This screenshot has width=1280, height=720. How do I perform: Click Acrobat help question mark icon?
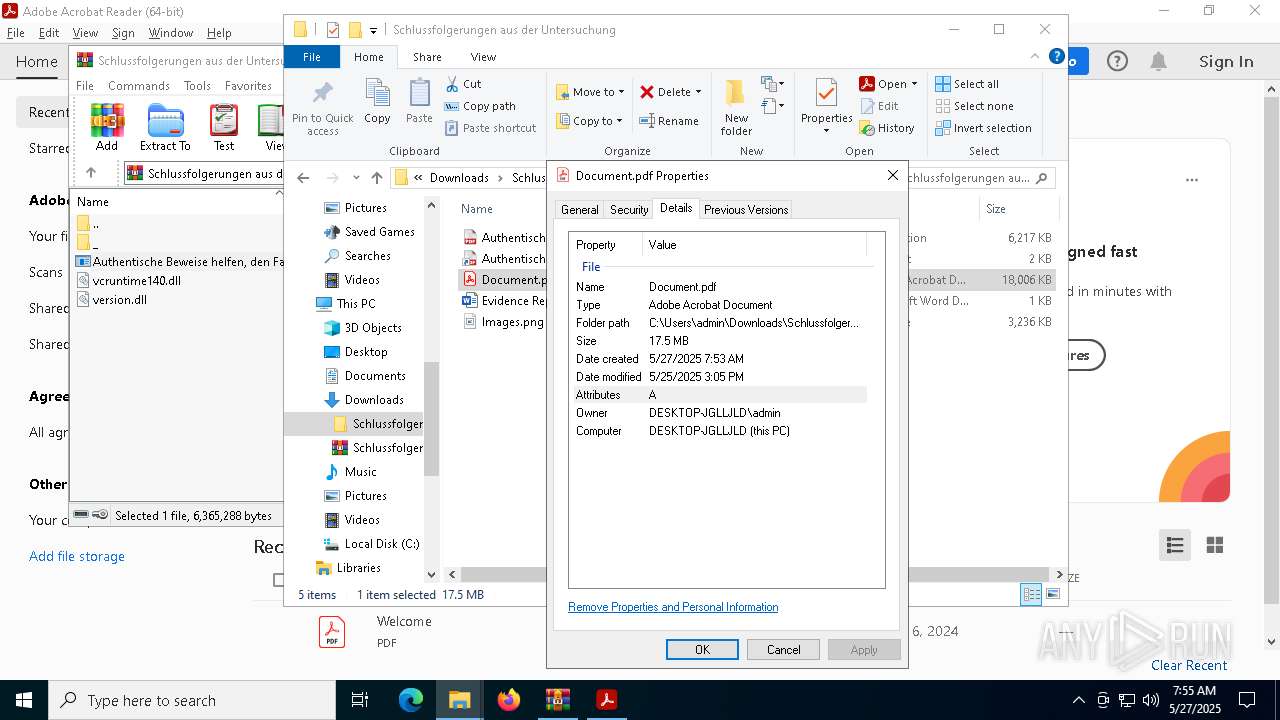1117,62
